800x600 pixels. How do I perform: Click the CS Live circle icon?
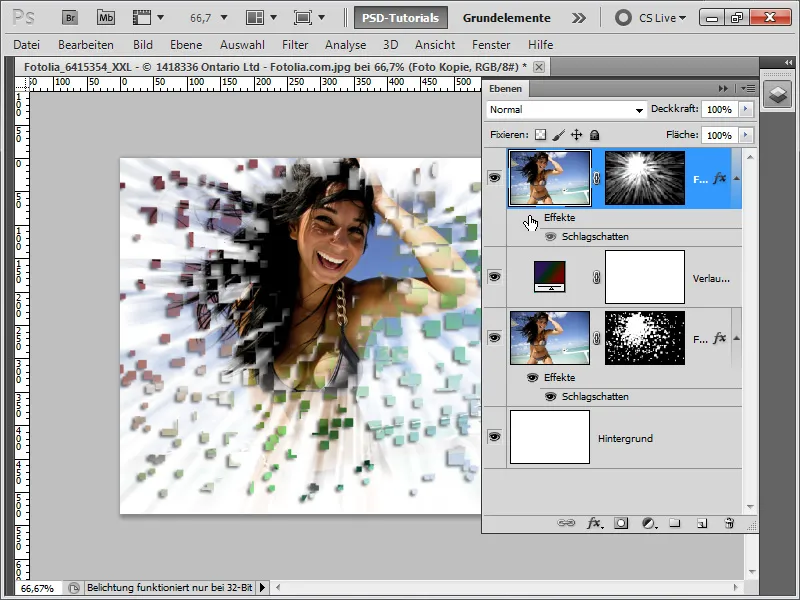623,18
